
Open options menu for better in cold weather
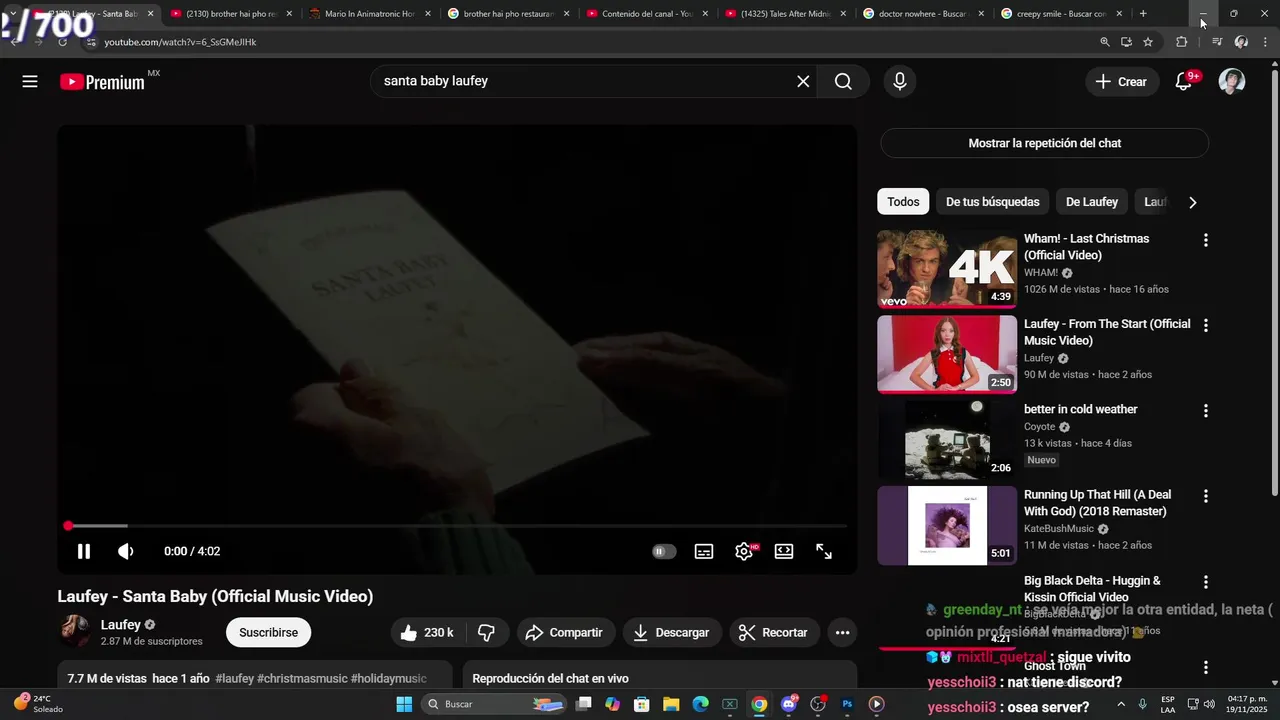click(x=1205, y=411)
